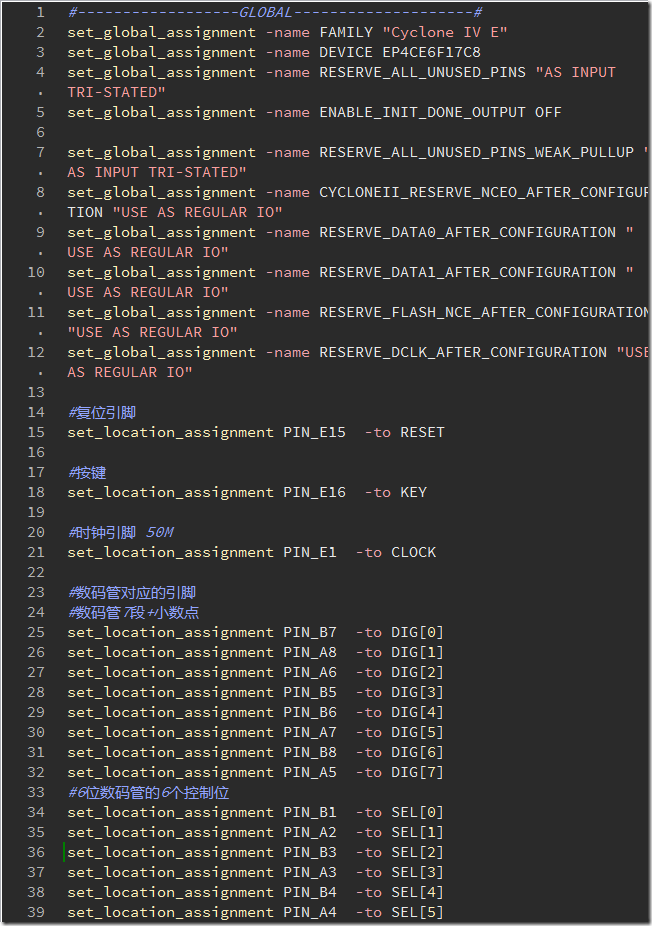This screenshot has width=652, height=926.
Task: Click OFF value on line 5
Action: pos(548,112)
